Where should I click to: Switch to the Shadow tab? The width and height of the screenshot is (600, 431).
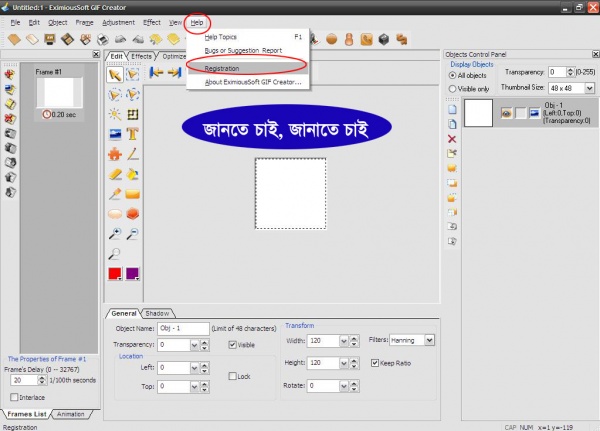point(157,313)
